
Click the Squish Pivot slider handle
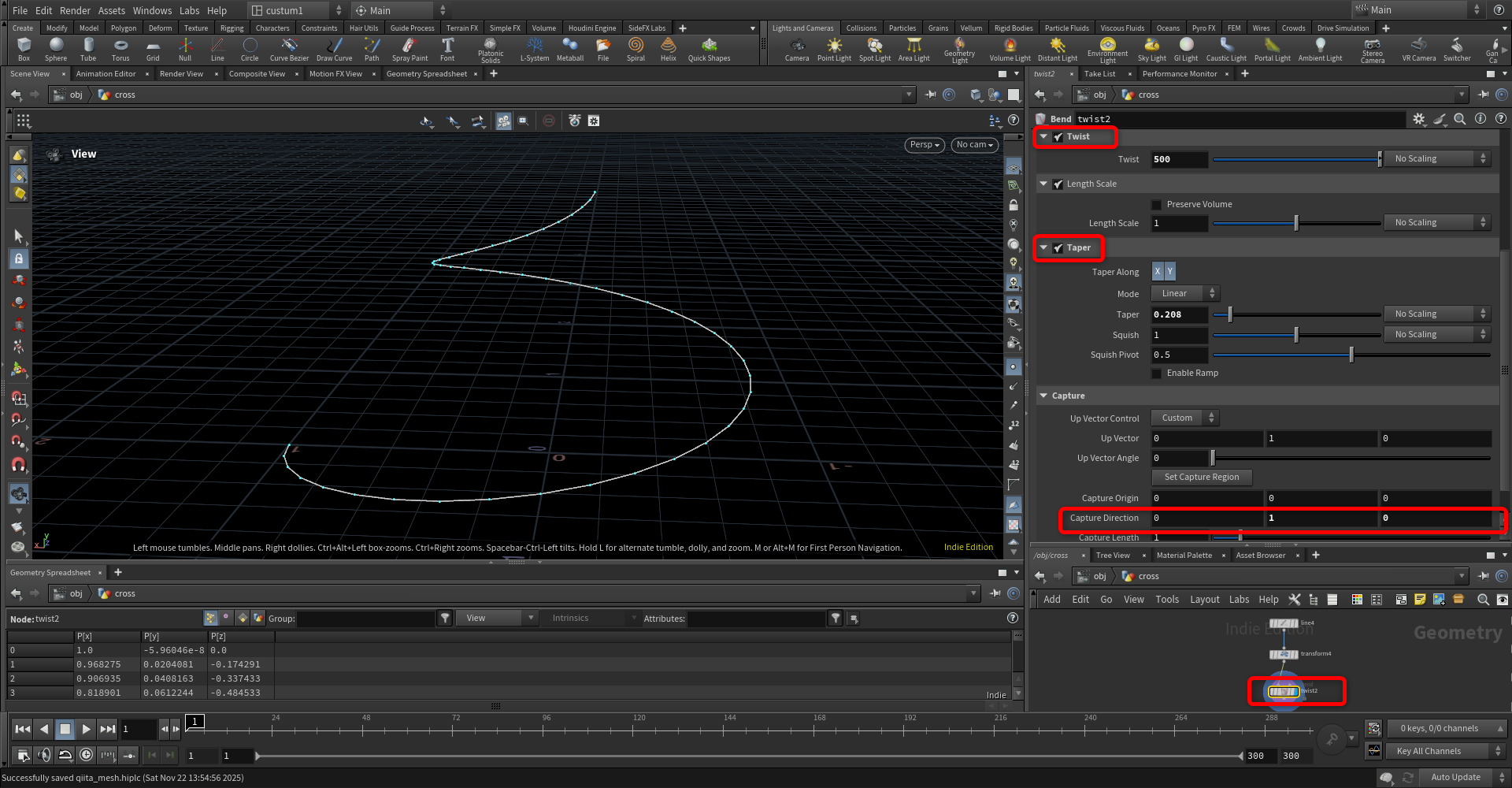(x=1351, y=355)
